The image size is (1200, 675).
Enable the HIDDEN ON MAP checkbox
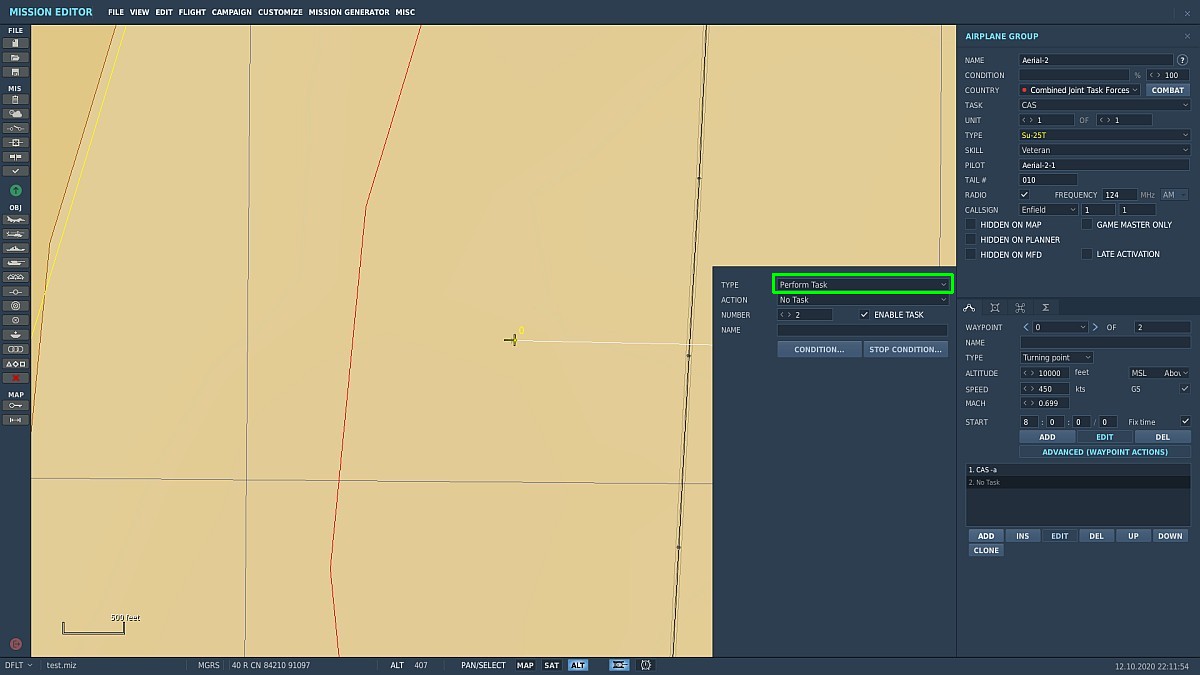point(970,225)
